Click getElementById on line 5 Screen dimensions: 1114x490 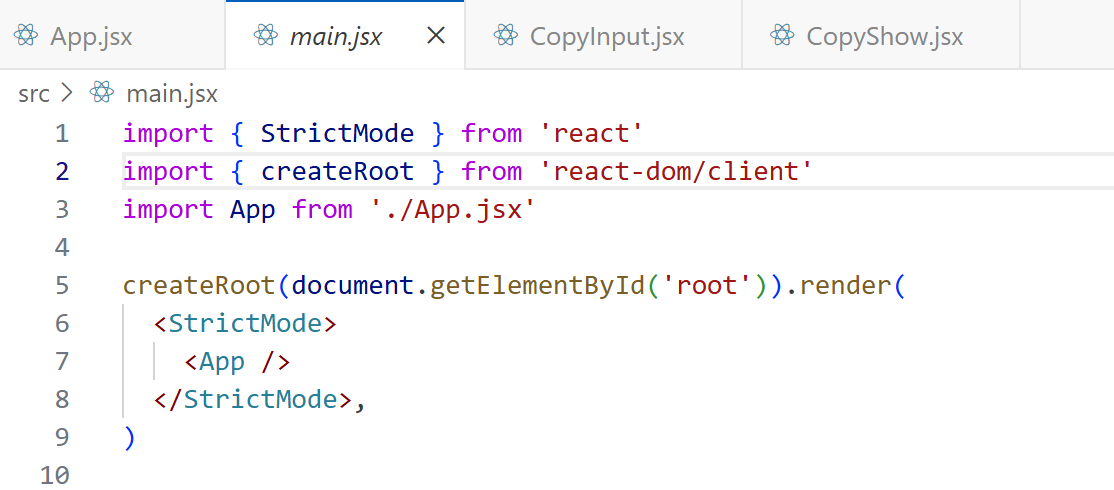point(536,286)
